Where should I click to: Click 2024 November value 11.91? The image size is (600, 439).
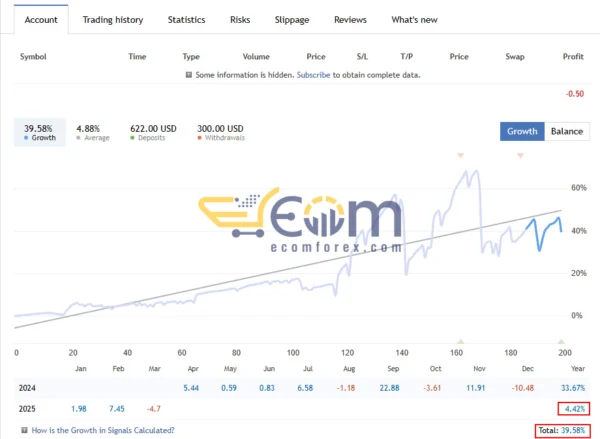tap(475, 388)
